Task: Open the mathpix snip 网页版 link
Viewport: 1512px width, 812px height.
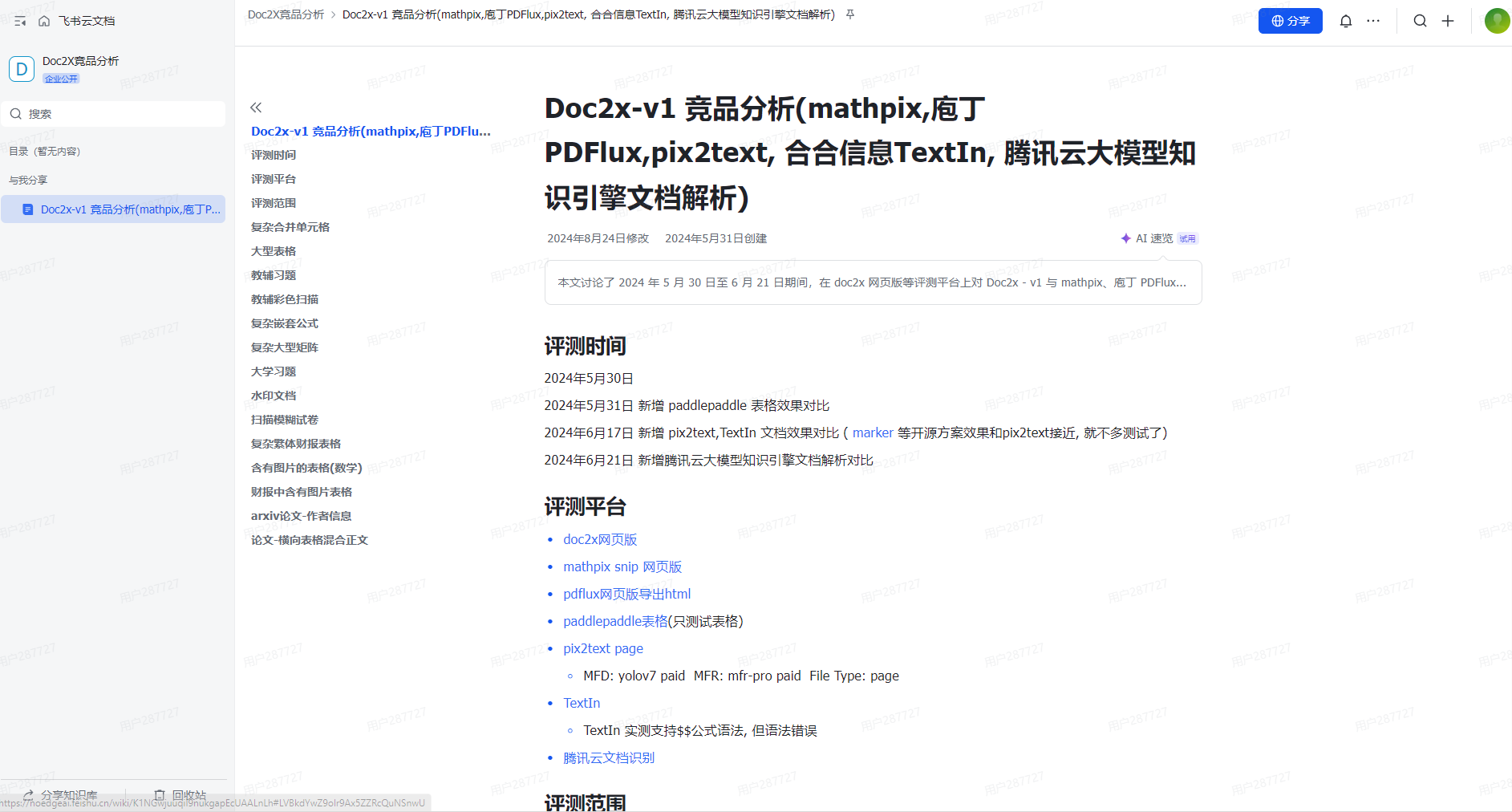Action: (x=622, y=566)
